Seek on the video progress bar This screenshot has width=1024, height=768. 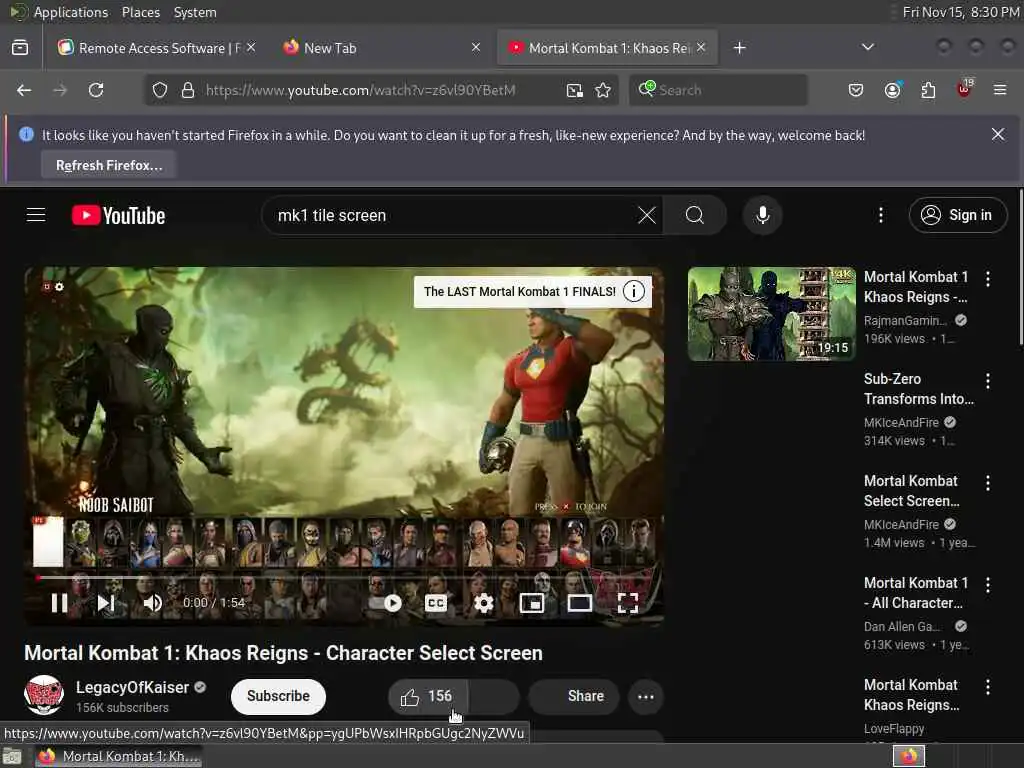click(345, 578)
